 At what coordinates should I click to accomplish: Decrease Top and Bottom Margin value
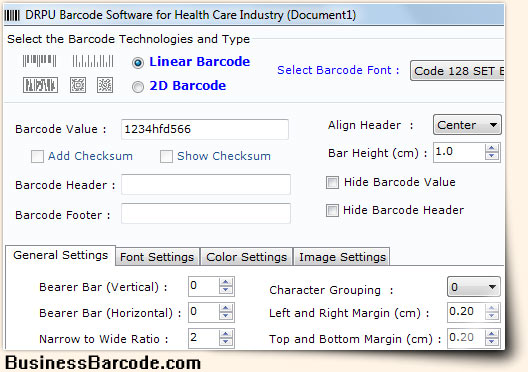(x=492, y=342)
